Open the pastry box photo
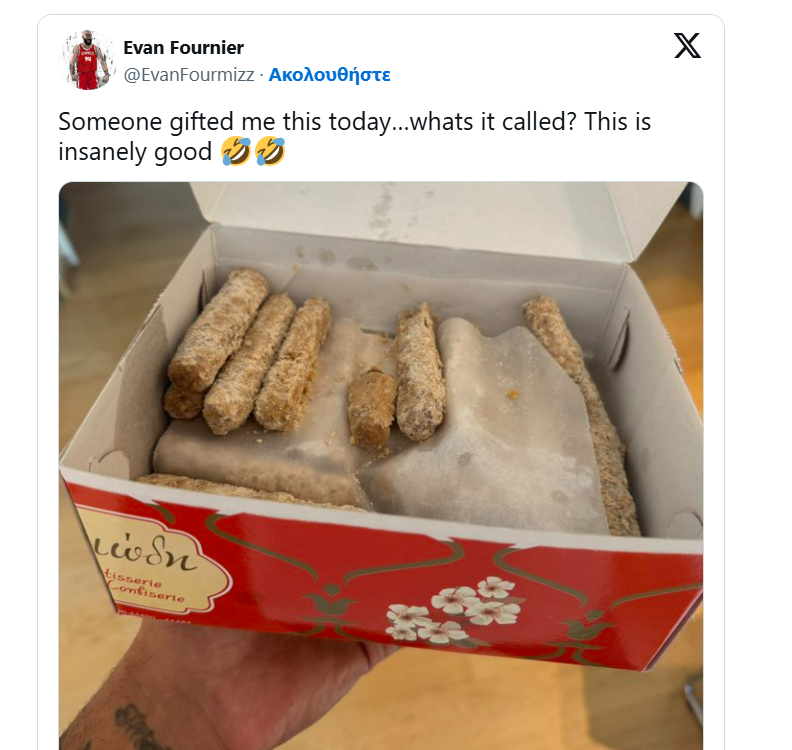This screenshot has height=750, width=792. click(381, 466)
